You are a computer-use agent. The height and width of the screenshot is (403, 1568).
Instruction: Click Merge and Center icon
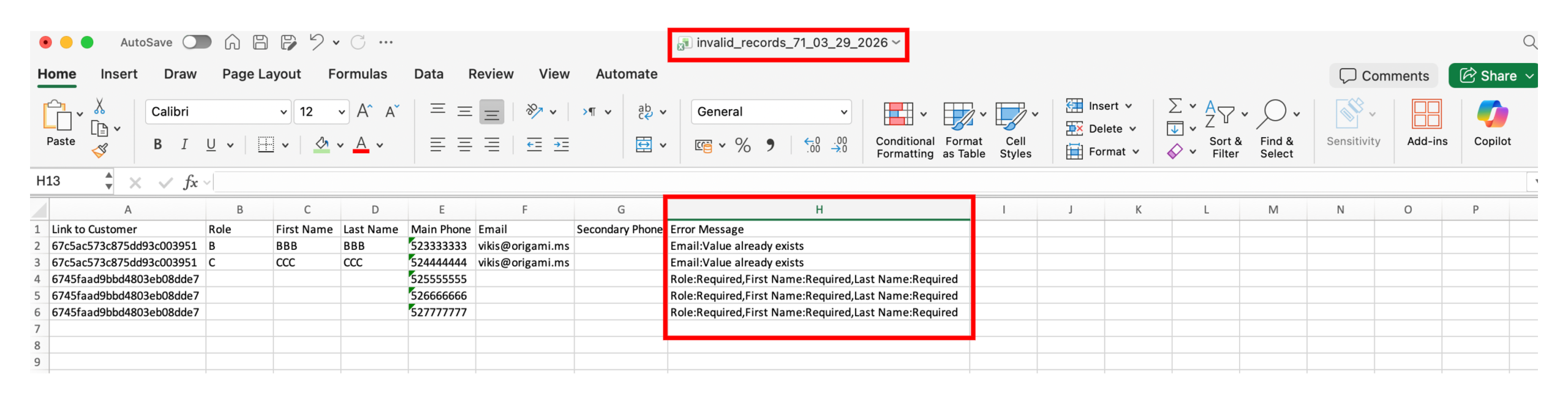pos(644,145)
